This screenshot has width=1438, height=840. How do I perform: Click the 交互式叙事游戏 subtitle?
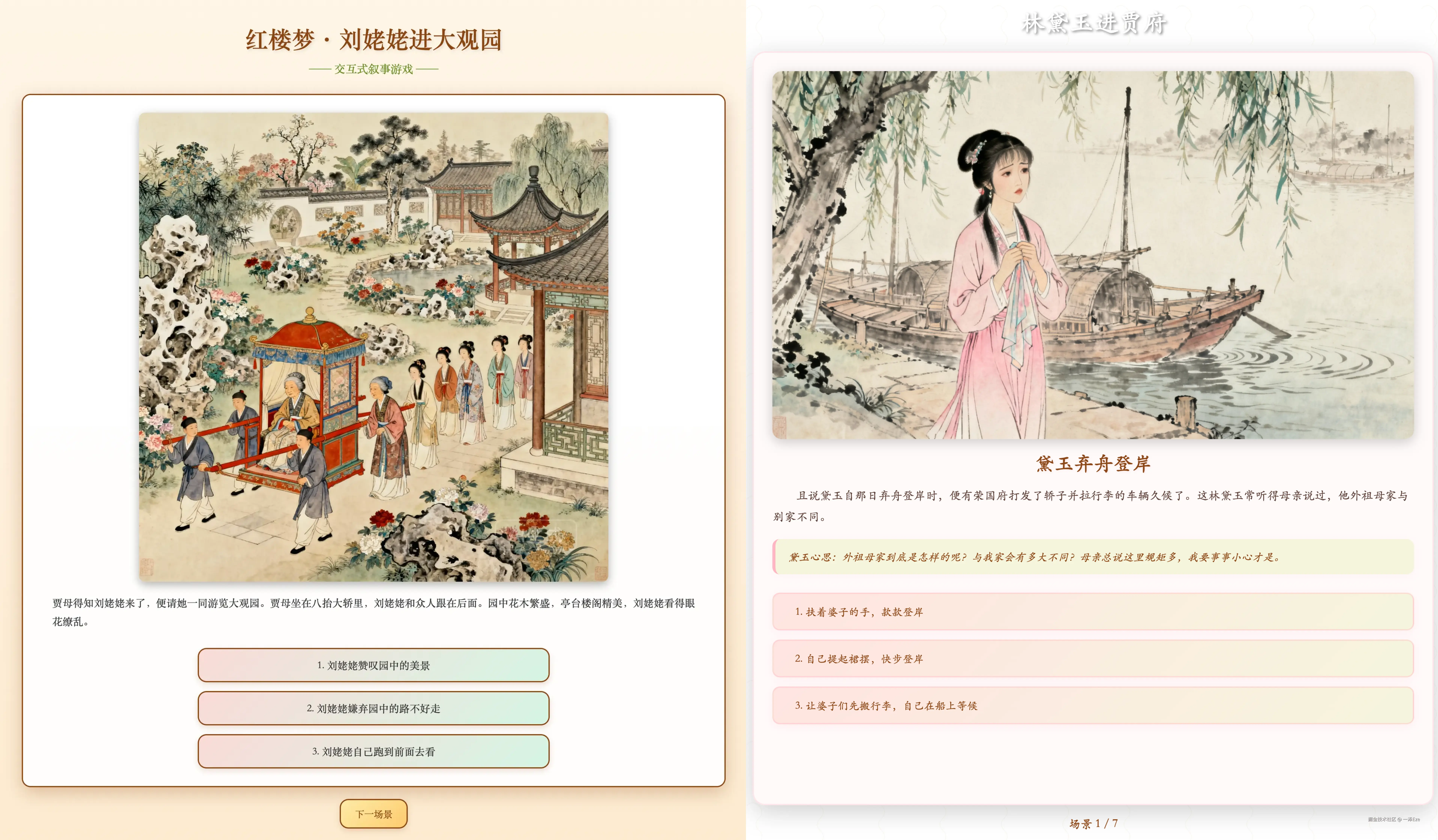[x=373, y=69]
